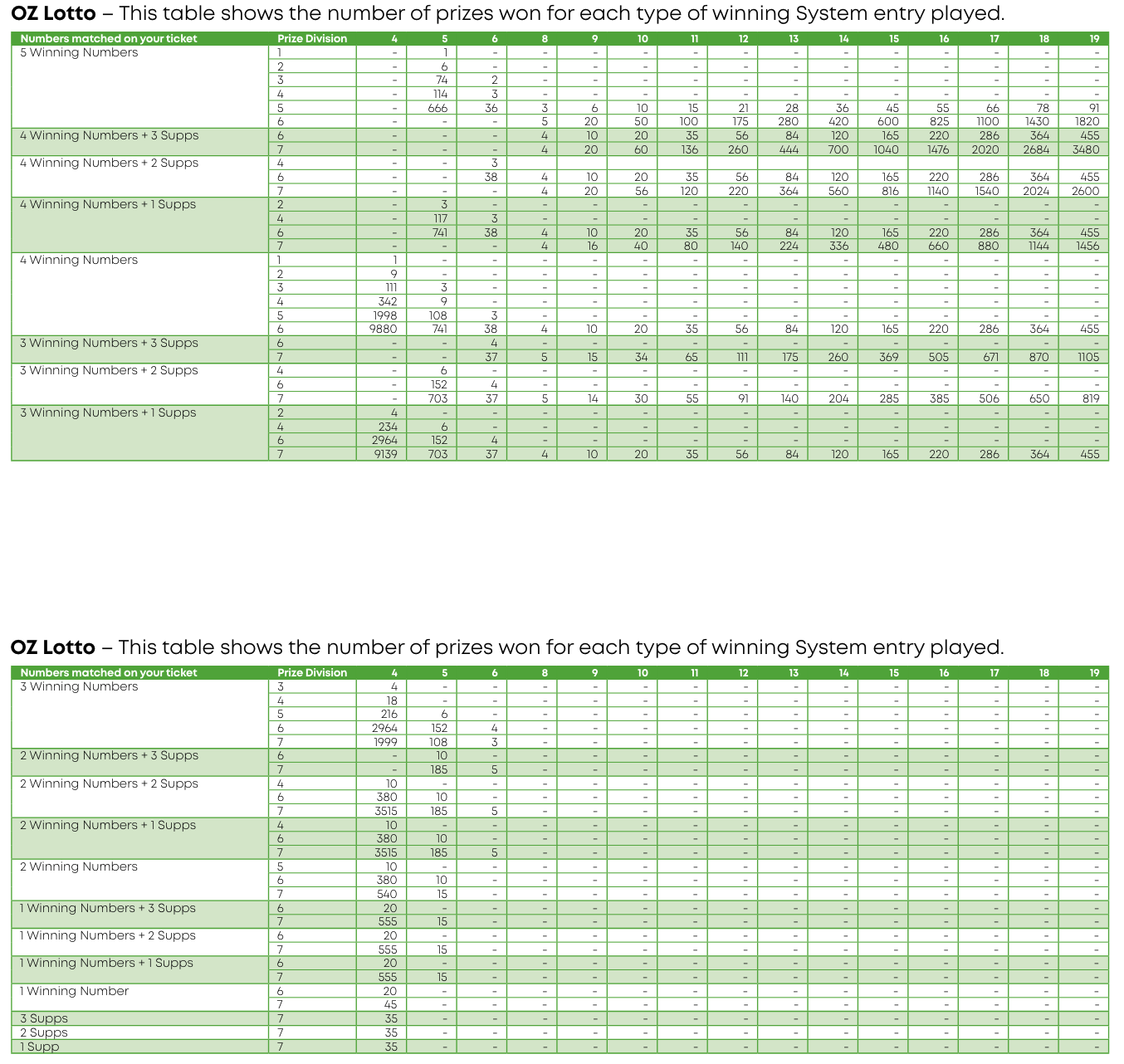Viewport: 1124px width, 1064px height.
Task: Click 'Prize Division' header in lower table
Action: 312,673
